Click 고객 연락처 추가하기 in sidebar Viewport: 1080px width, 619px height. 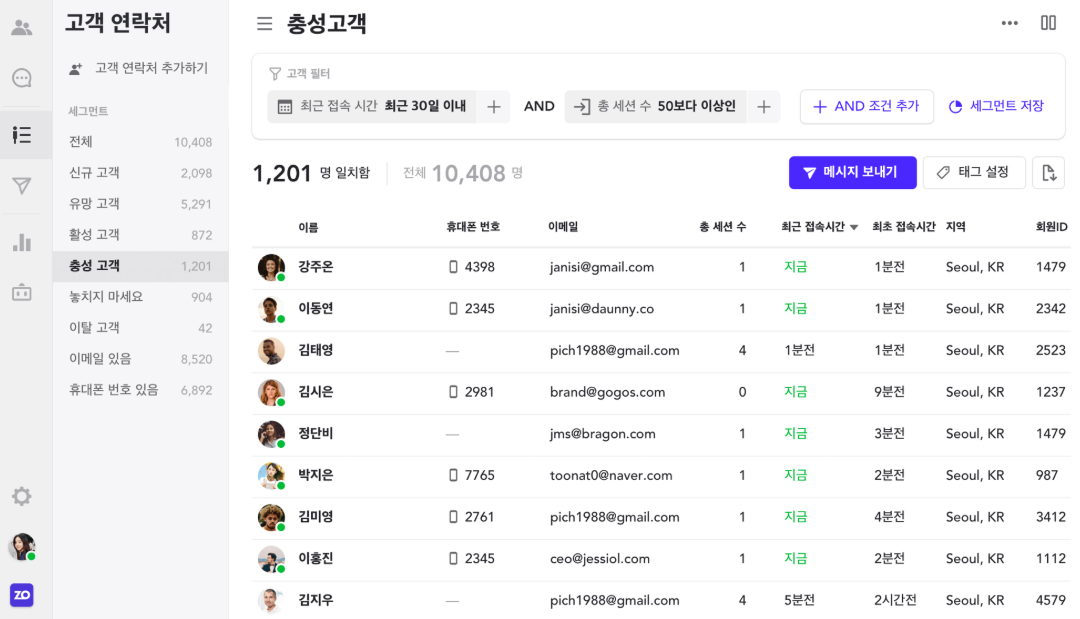coord(139,68)
